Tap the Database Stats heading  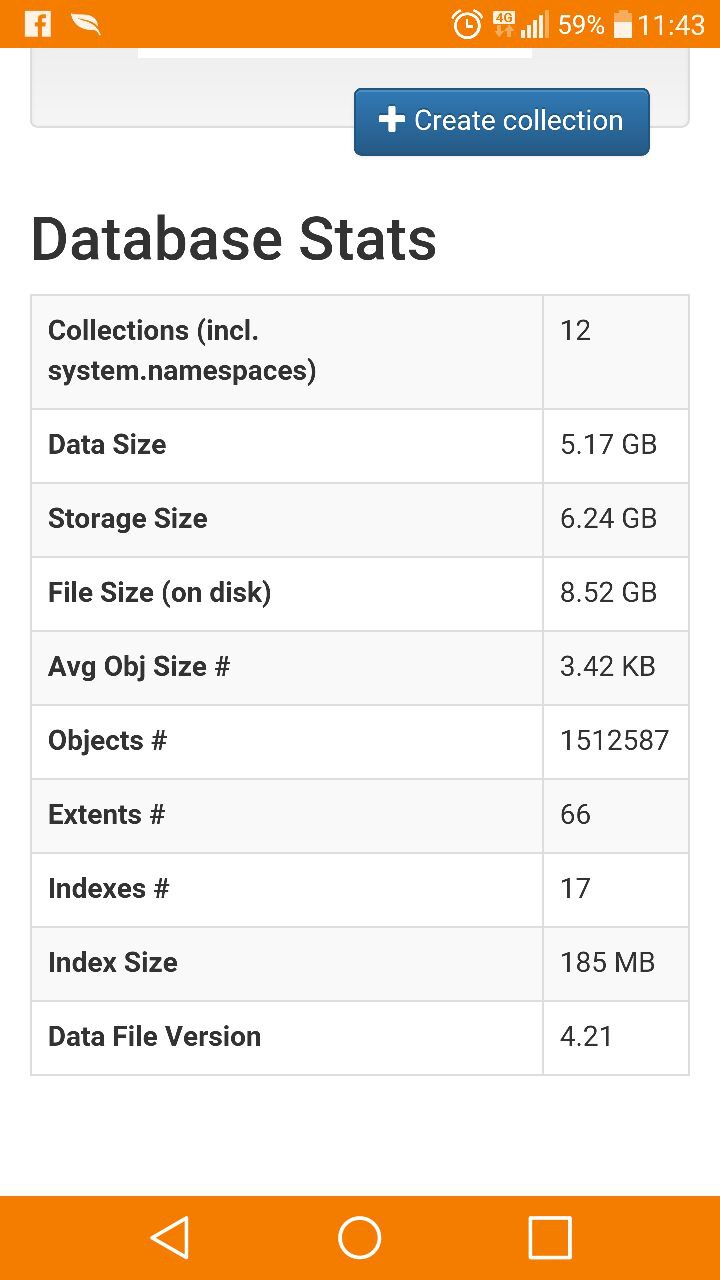point(234,239)
